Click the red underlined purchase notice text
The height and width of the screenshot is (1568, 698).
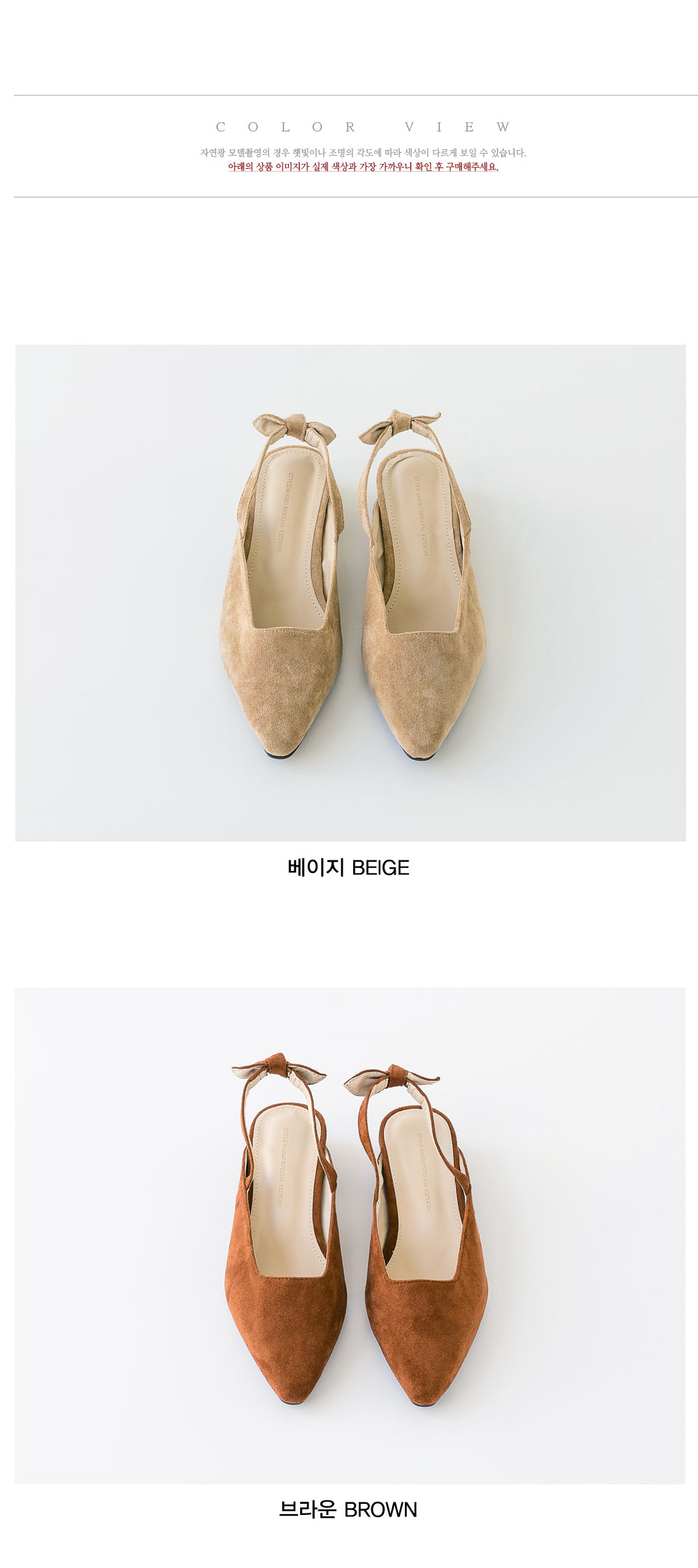click(x=363, y=167)
